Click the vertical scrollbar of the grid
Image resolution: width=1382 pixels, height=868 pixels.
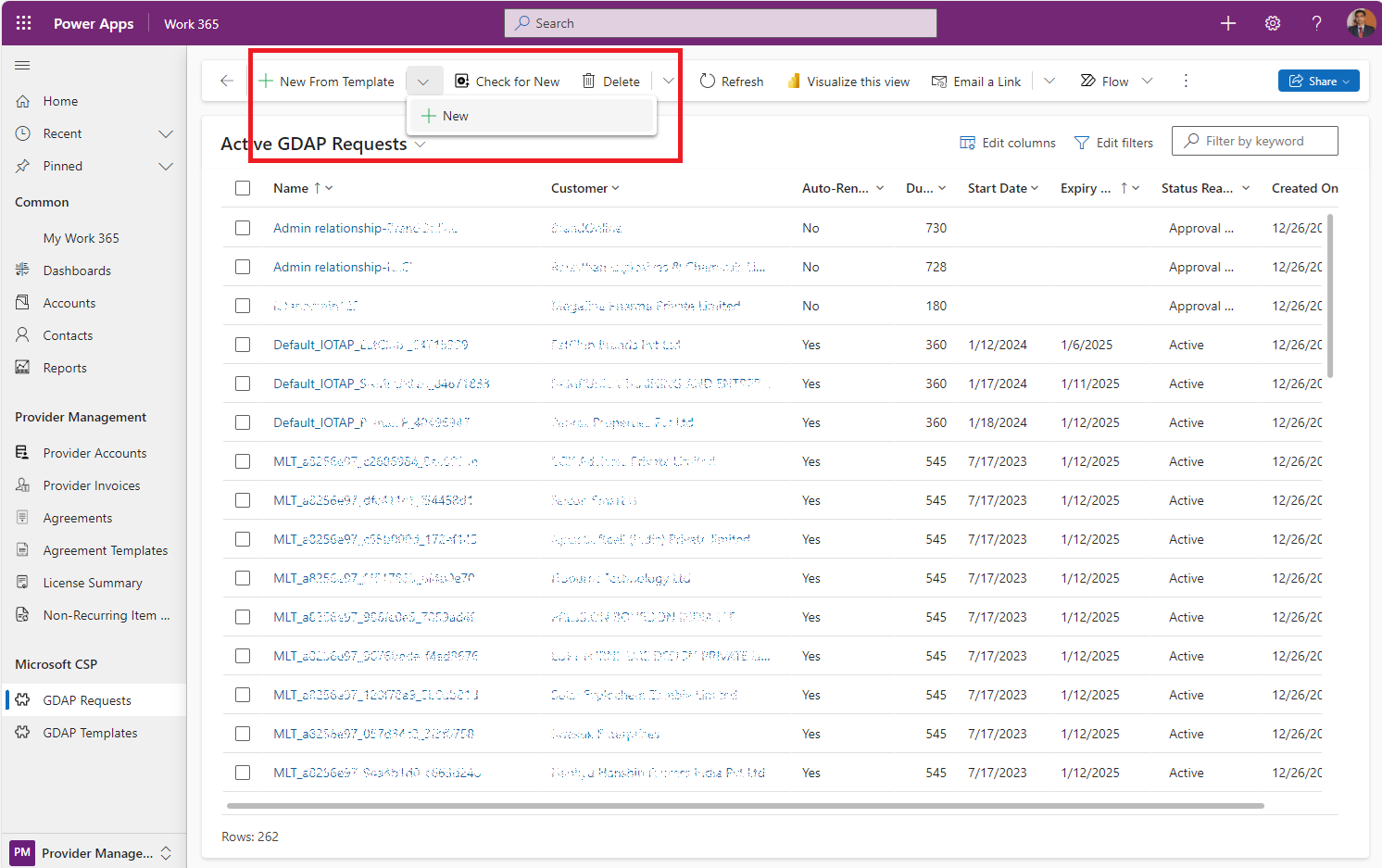1331,296
